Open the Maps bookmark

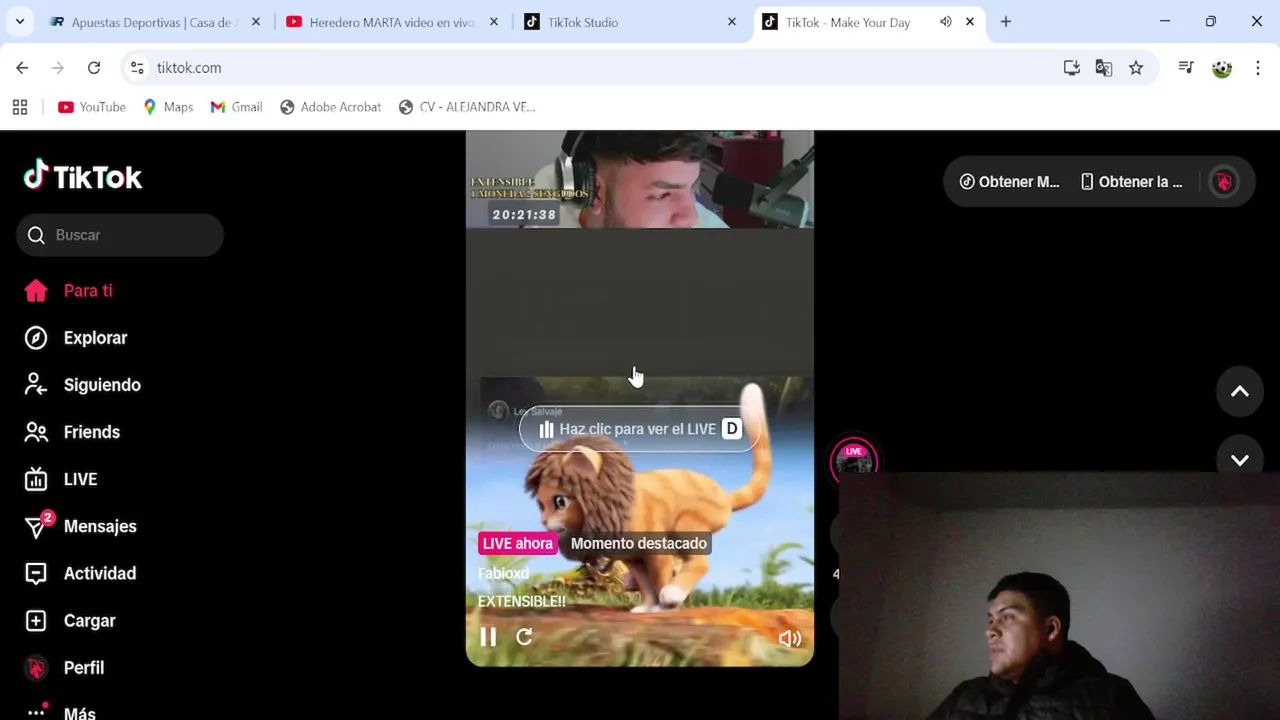click(x=168, y=107)
